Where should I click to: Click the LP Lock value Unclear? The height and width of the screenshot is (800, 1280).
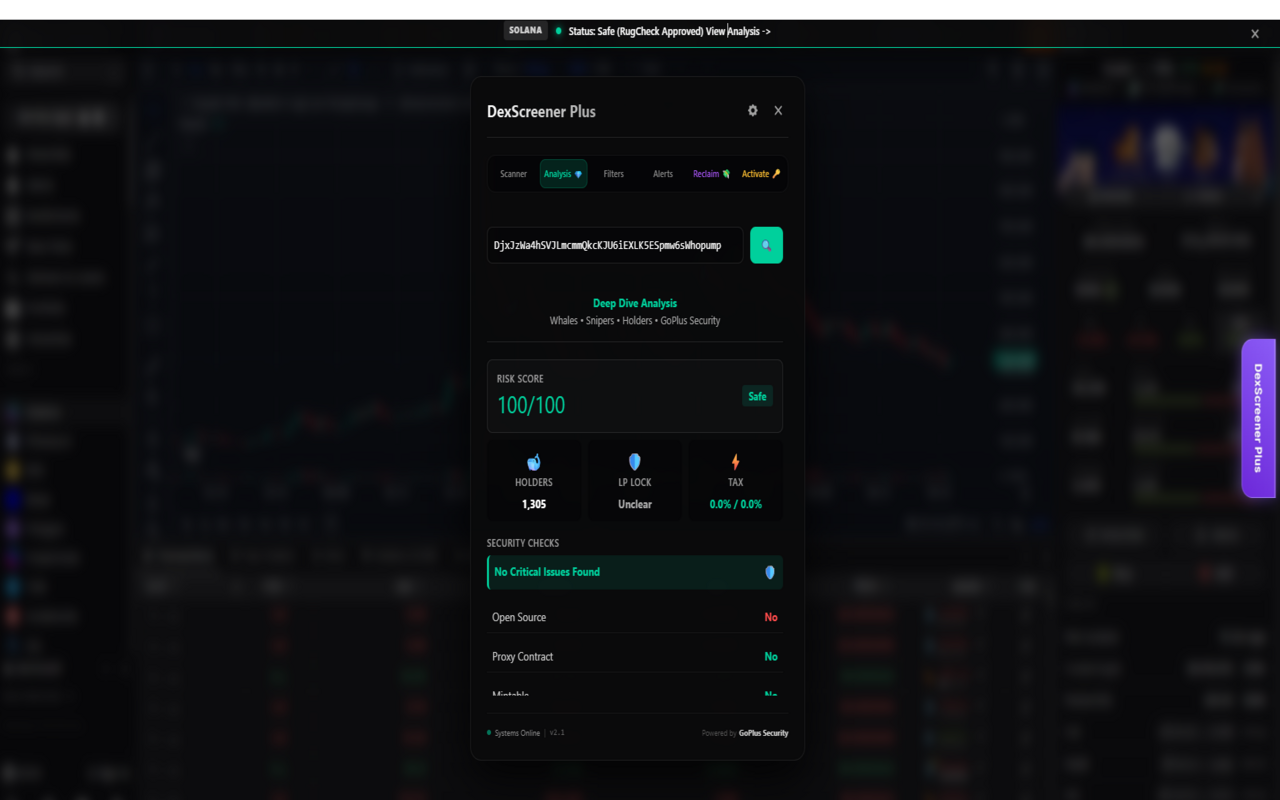click(635, 504)
